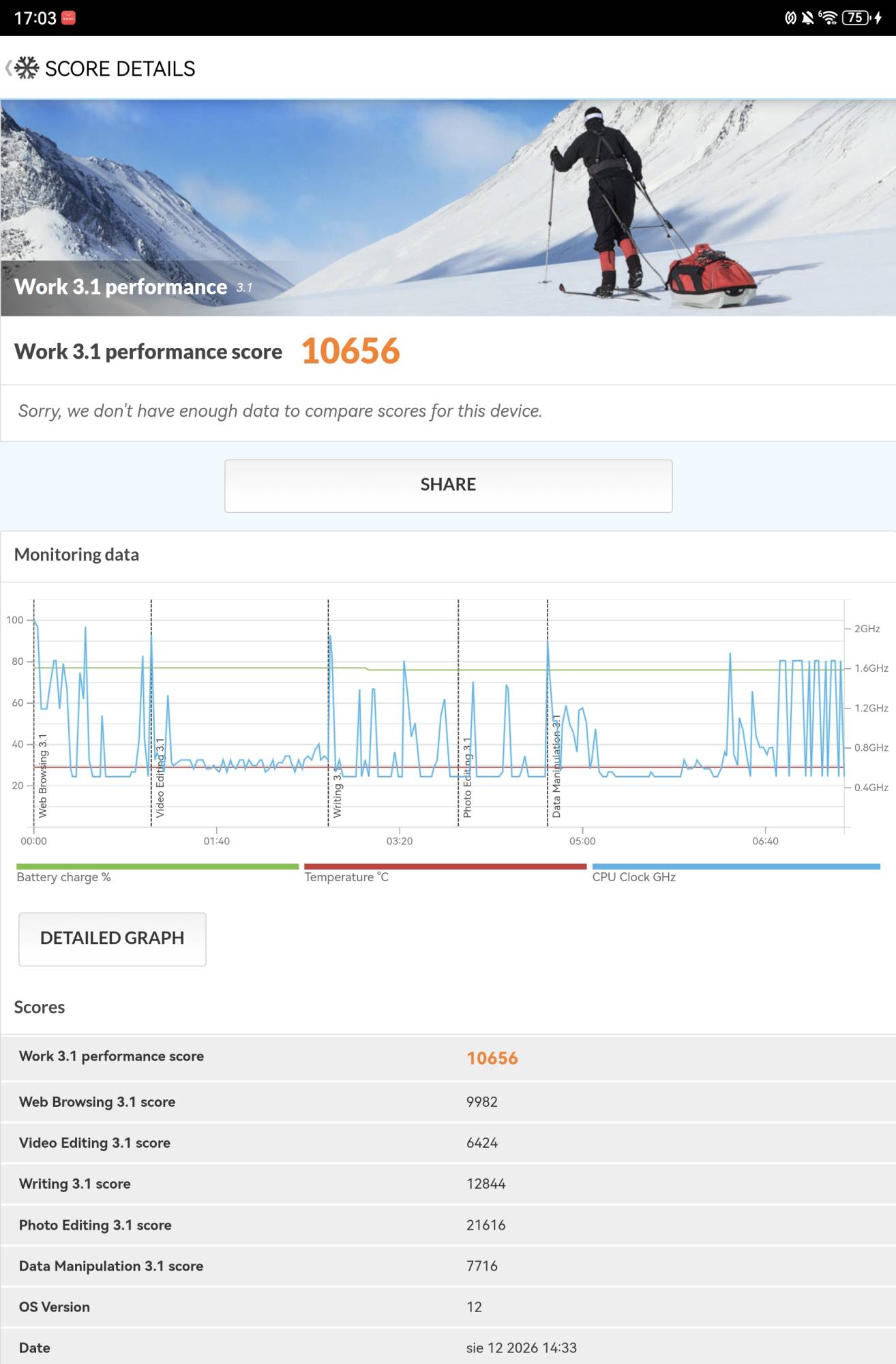896x1364 pixels.
Task: Select the Photo Editing 3.1 score row
Action: 448,1225
